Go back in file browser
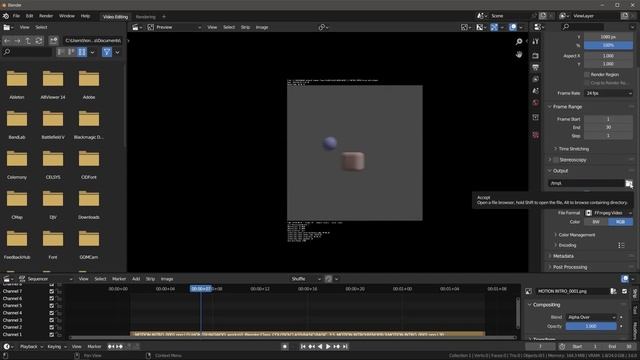This screenshot has width=640, height=360. [7, 41]
